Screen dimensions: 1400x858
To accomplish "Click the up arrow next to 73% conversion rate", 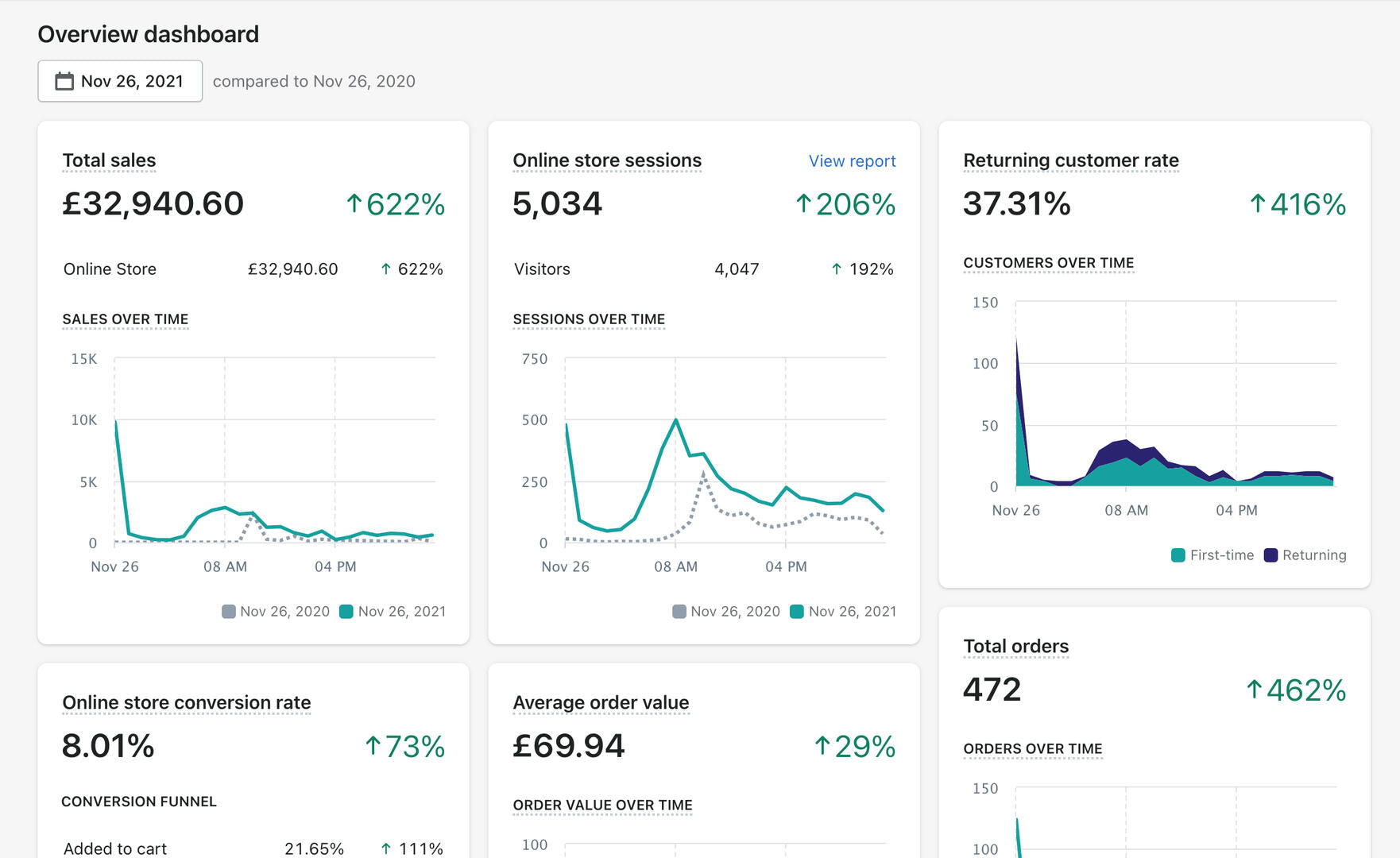I will pos(373,746).
